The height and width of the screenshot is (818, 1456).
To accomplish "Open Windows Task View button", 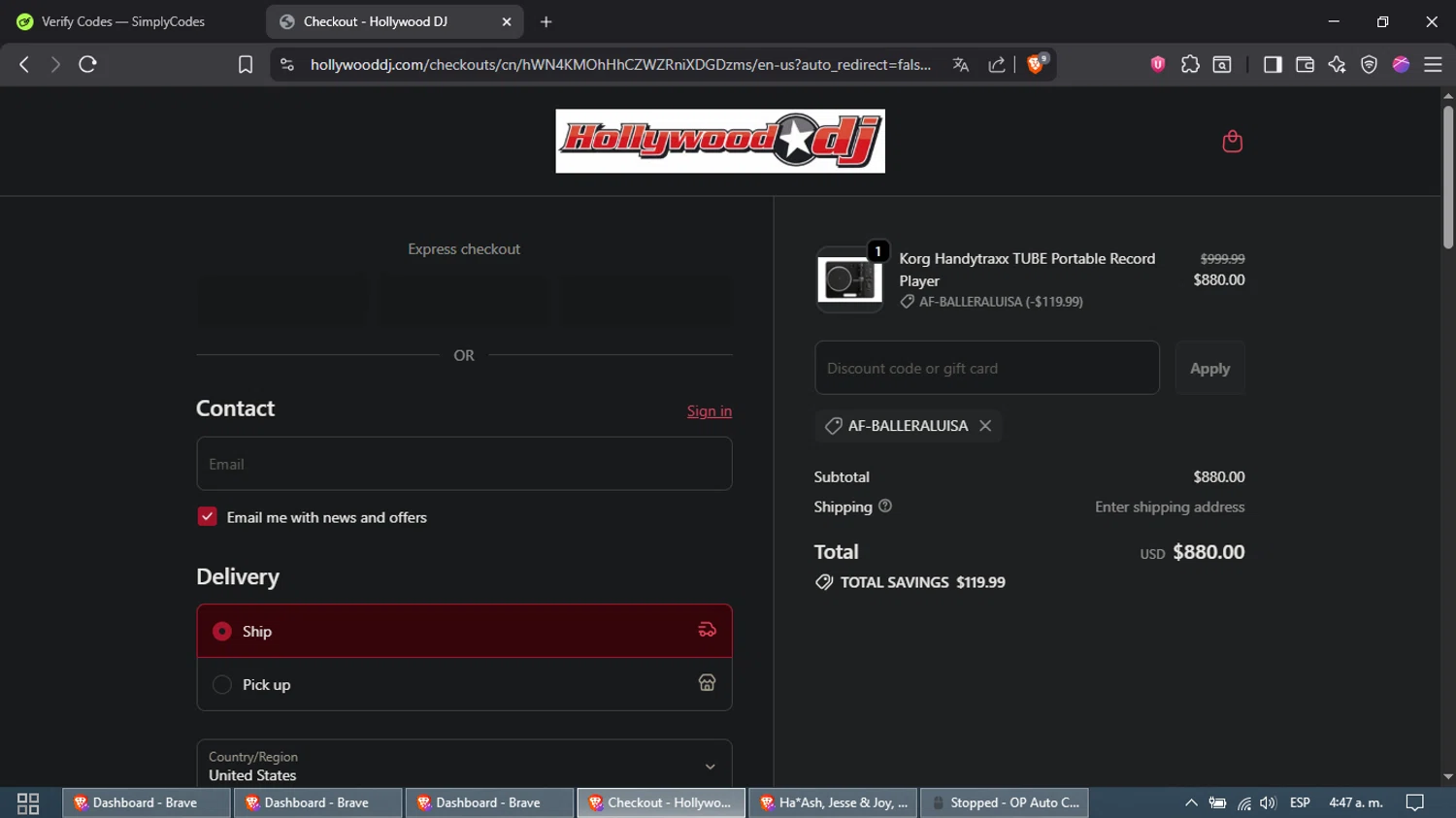I will pyautogui.click(x=28, y=802).
